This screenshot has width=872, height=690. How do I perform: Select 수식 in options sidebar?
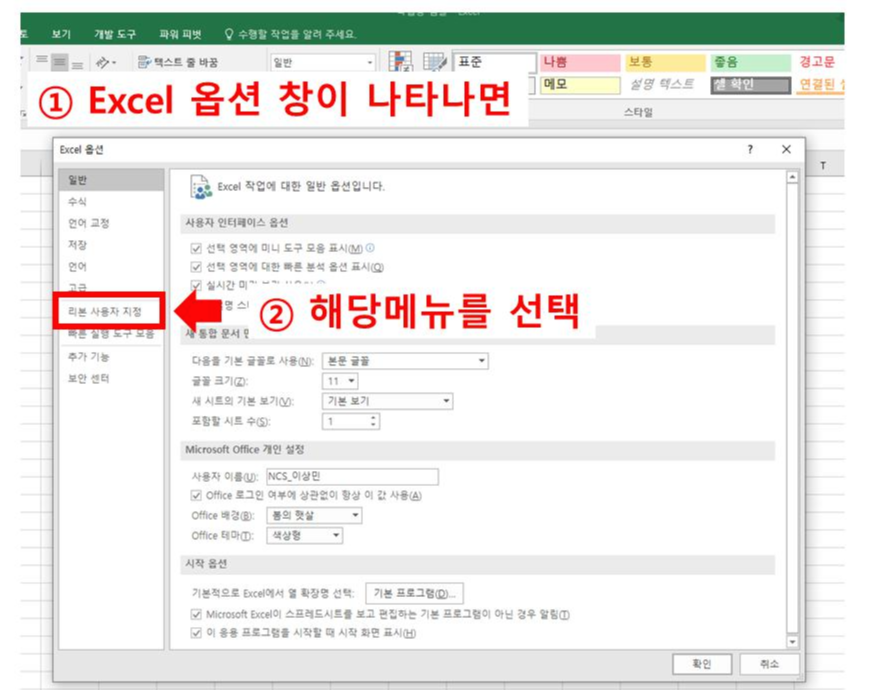[111, 201]
